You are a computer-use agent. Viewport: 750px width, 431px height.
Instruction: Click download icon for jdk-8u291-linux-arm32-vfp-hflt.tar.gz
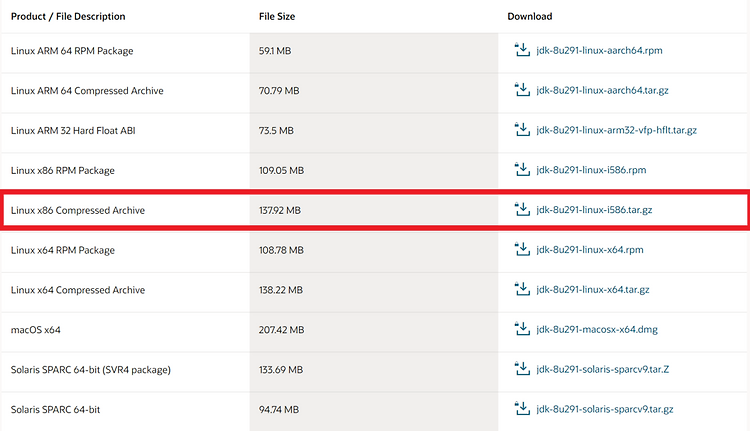522,129
